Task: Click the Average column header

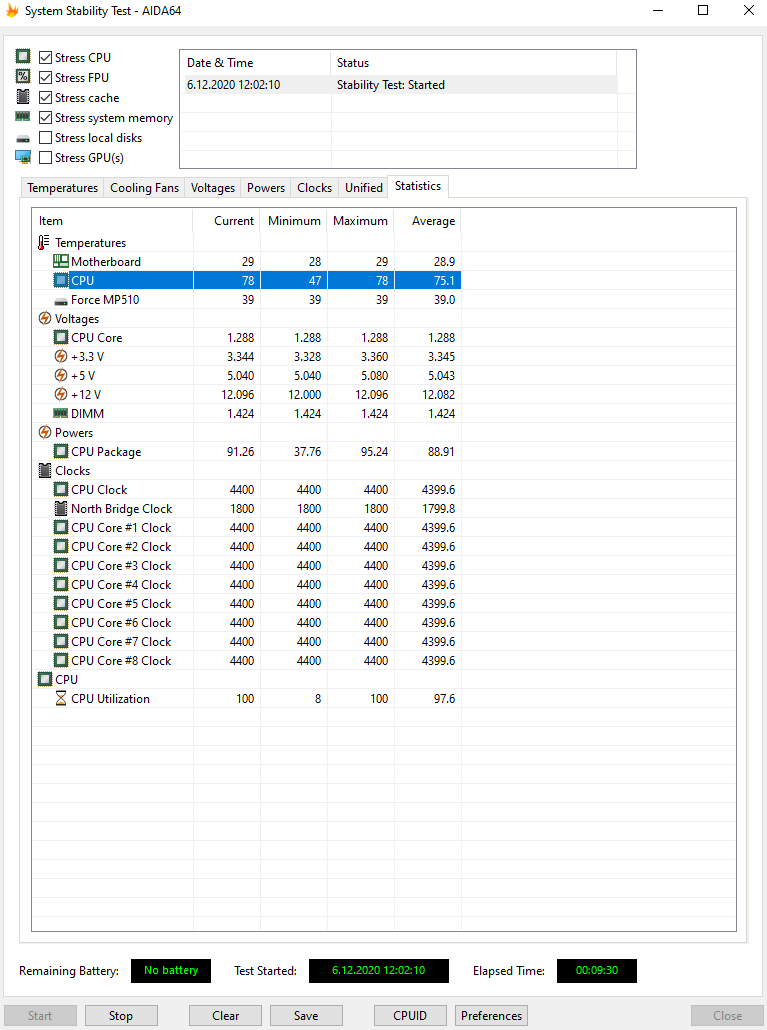Action: 427,221
